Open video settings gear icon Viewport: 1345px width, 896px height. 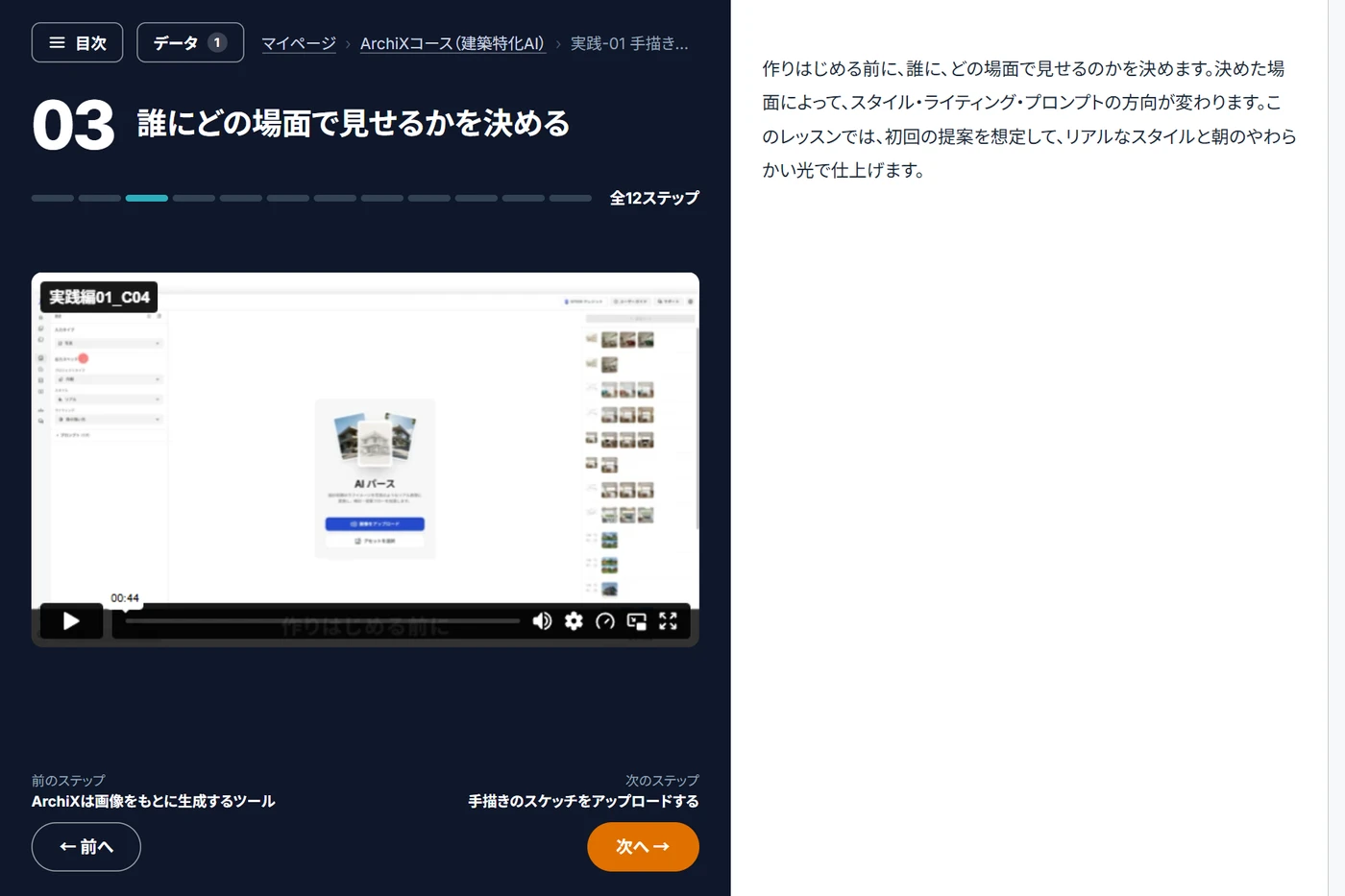pos(574,621)
